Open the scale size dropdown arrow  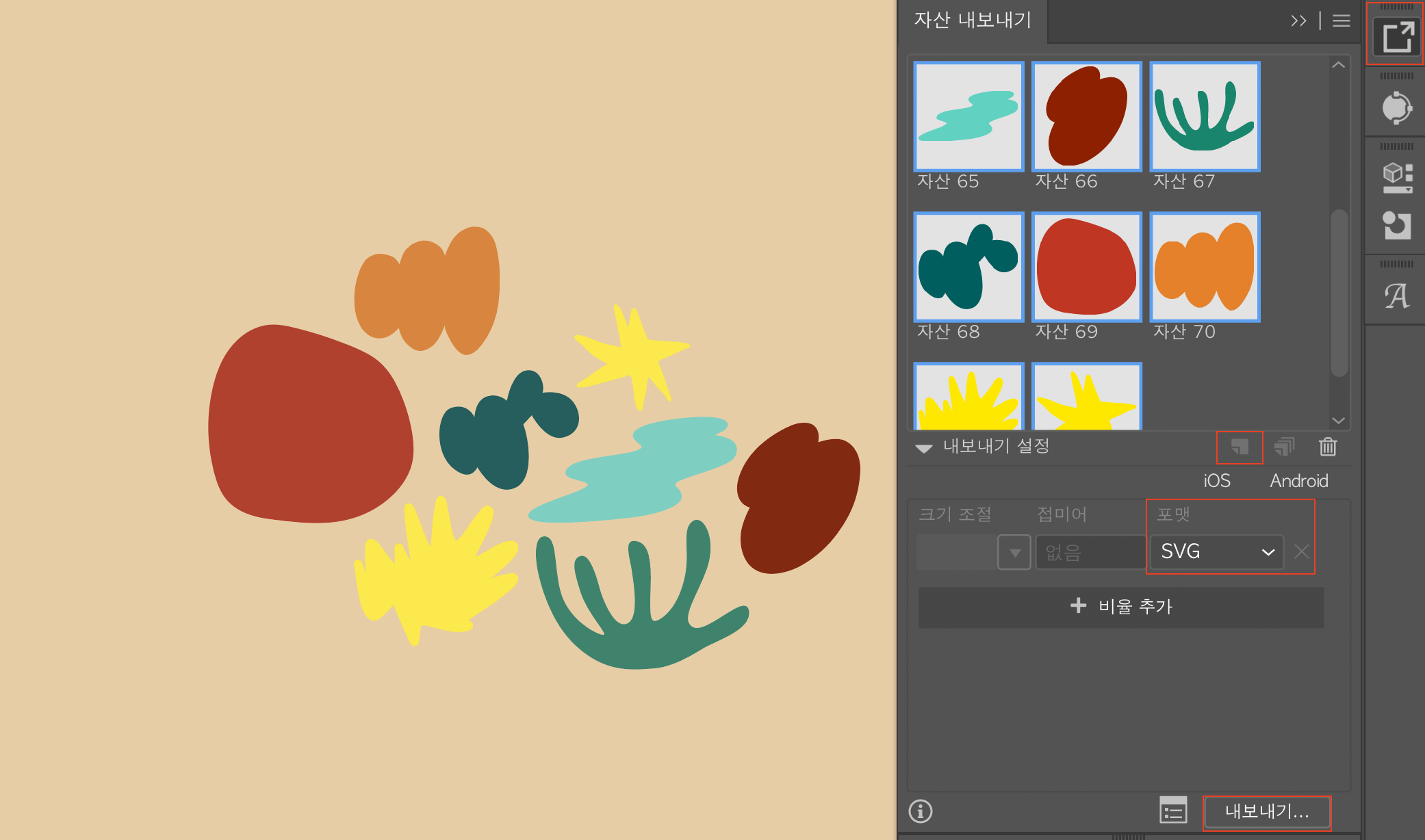point(1014,552)
